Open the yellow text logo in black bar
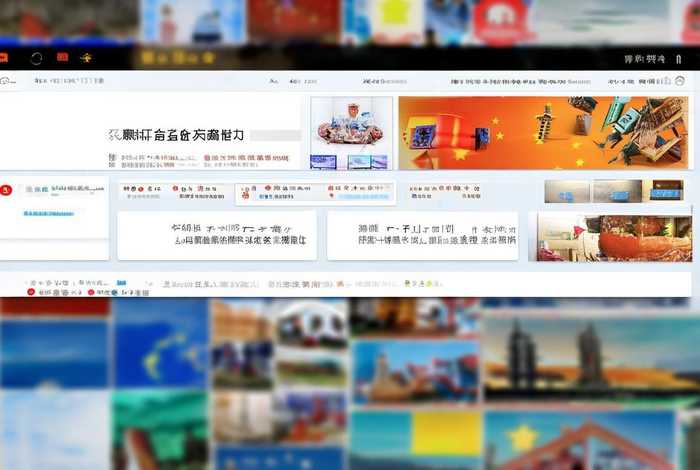This screenshot has height=470, width=700. (x=178, y=58)
